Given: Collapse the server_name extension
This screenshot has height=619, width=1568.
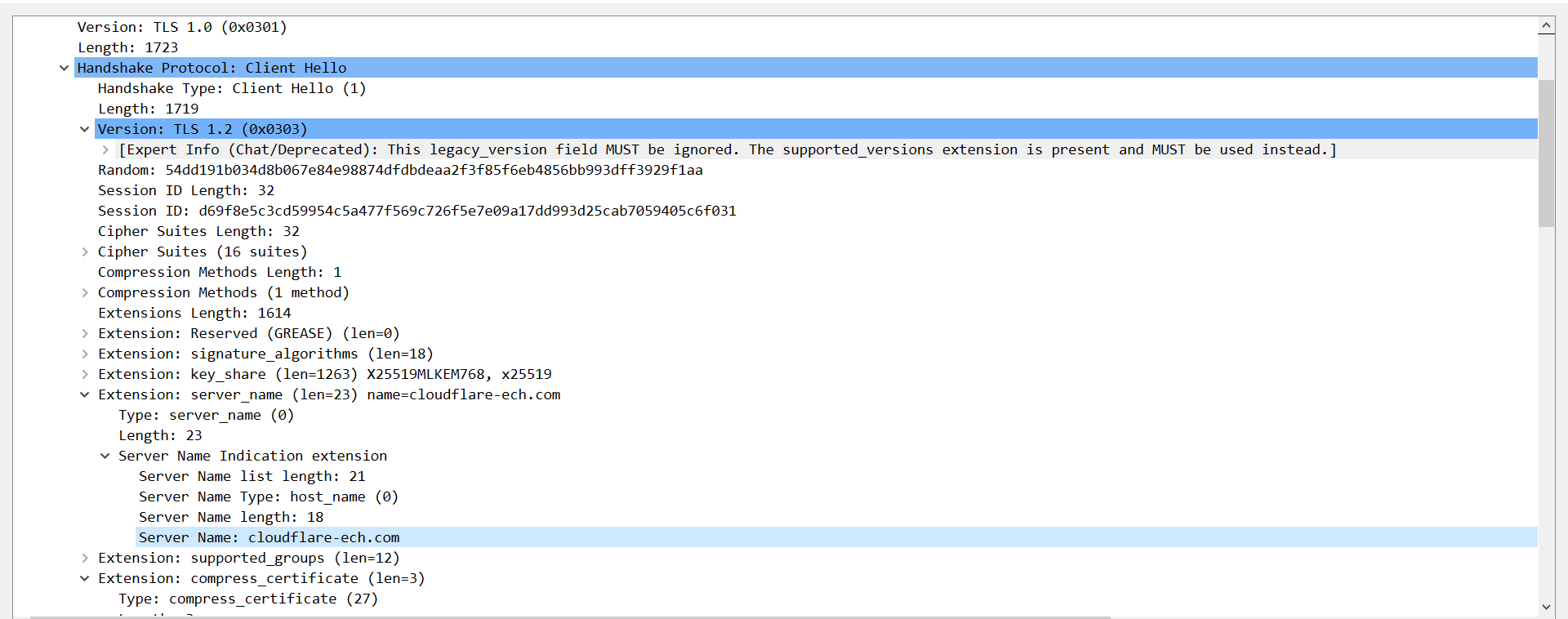Looking at the screenshot, I should point(84,394).
